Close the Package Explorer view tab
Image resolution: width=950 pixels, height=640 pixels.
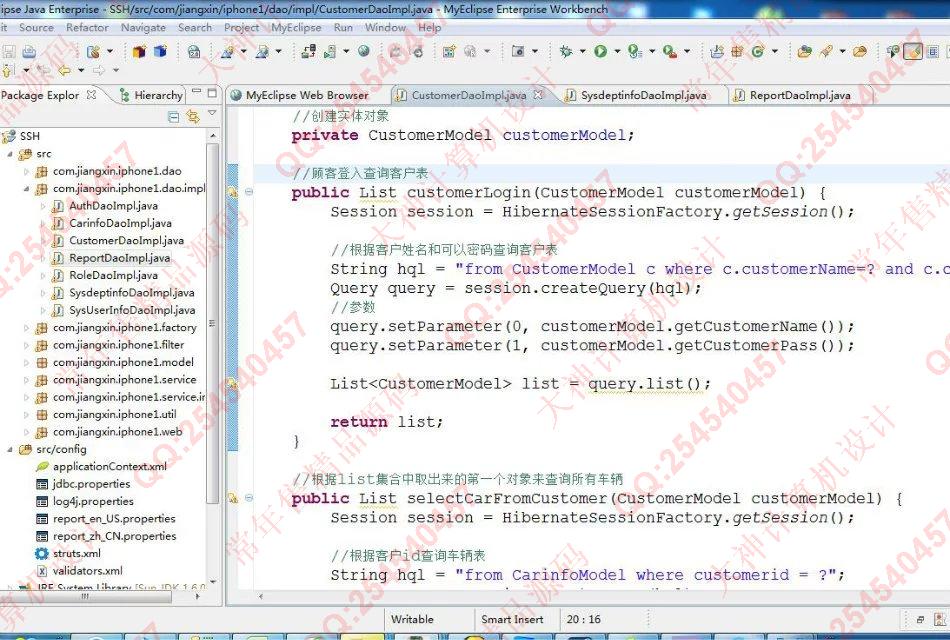91,95
